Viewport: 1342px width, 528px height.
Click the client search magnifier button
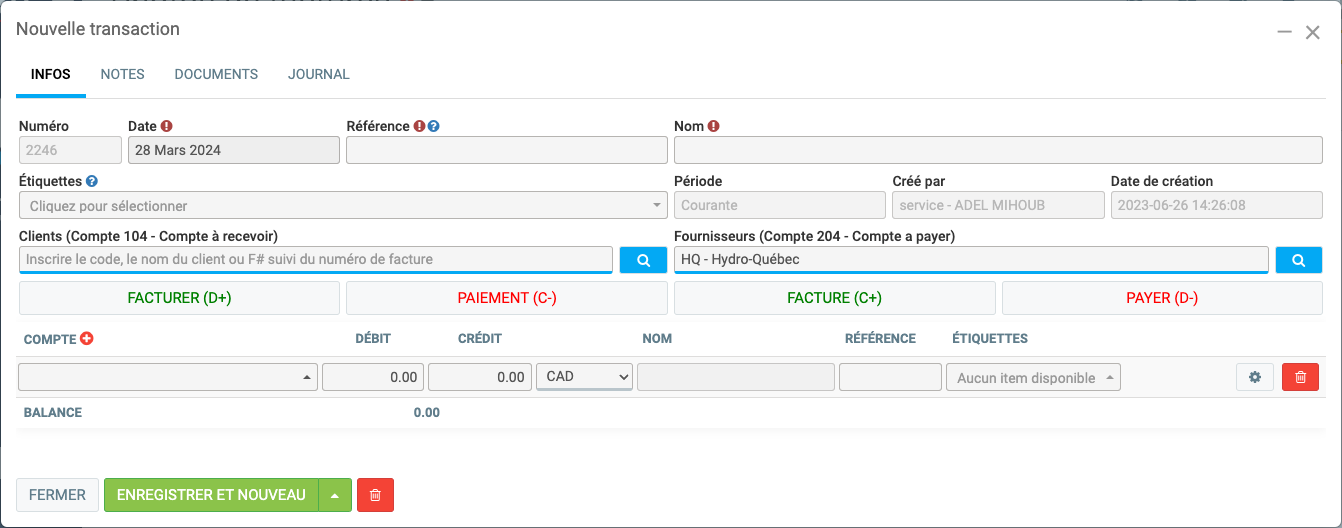click(x=644, y=260)
